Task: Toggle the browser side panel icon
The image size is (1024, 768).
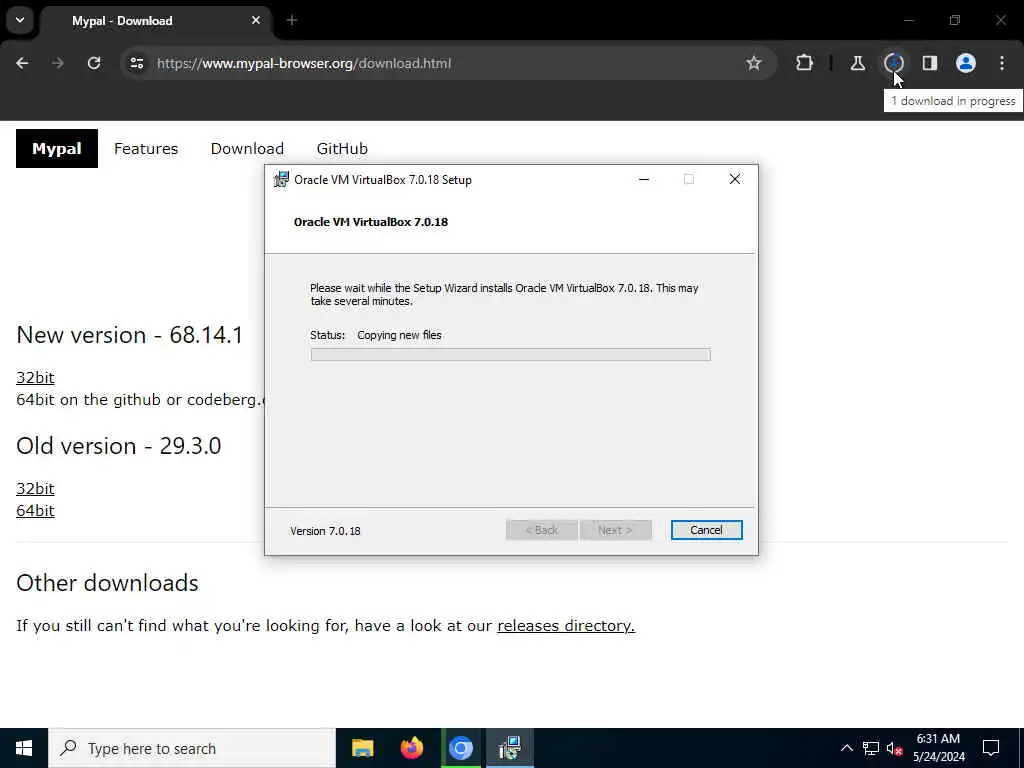Action: point(930,63)
